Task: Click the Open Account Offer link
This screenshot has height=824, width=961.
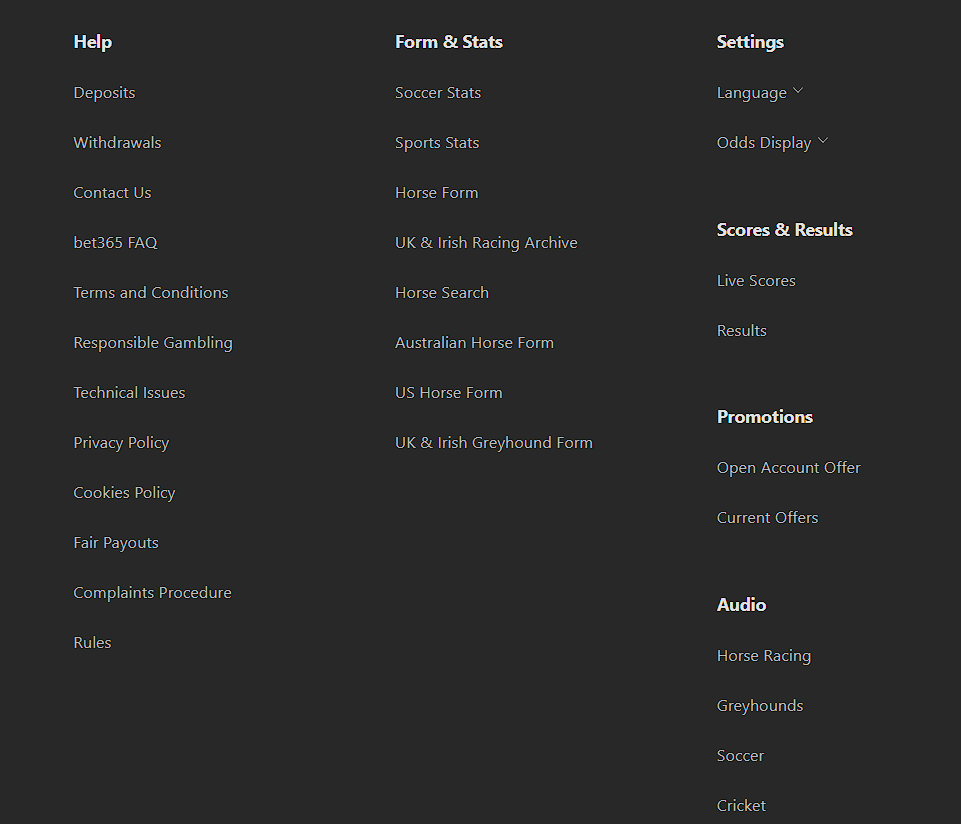Action: (x=788, y=468)
